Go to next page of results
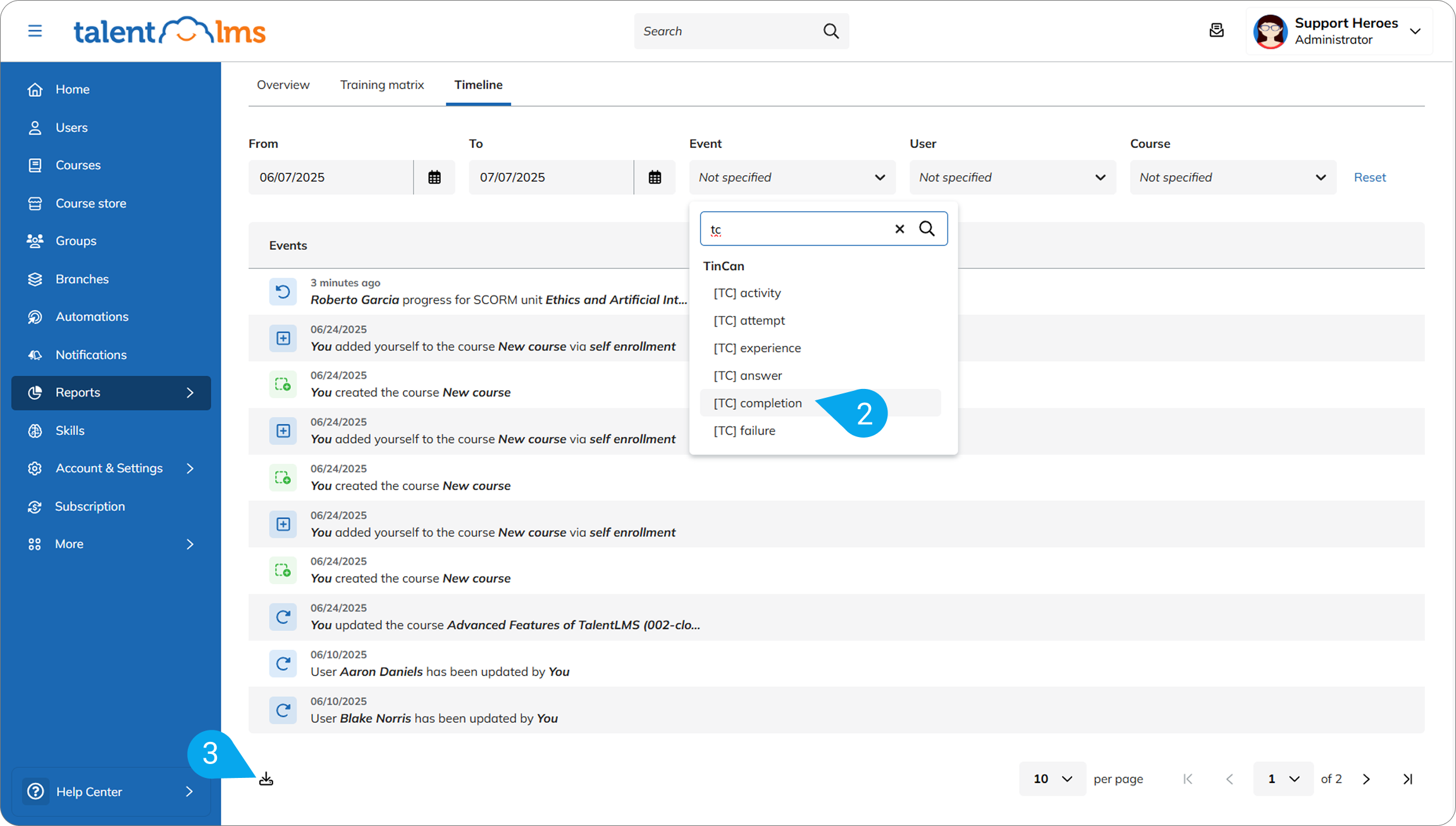 click(1366, 779)
